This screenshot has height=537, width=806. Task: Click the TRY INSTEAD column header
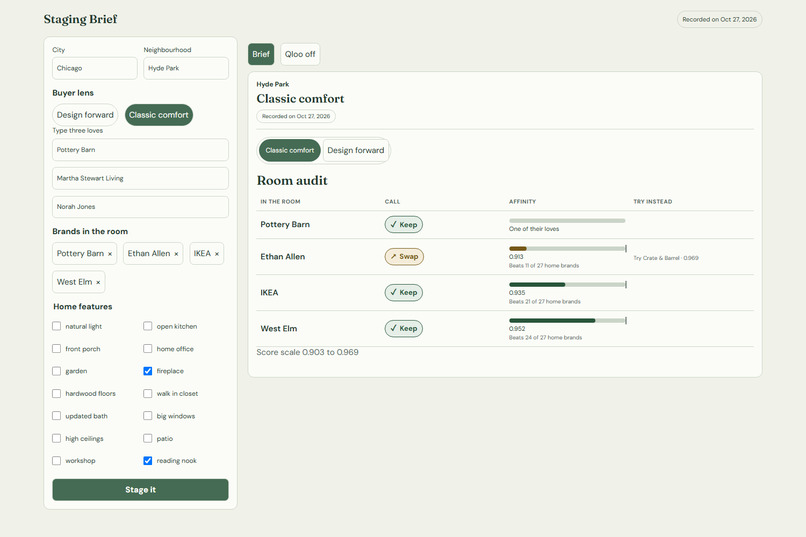652,201
